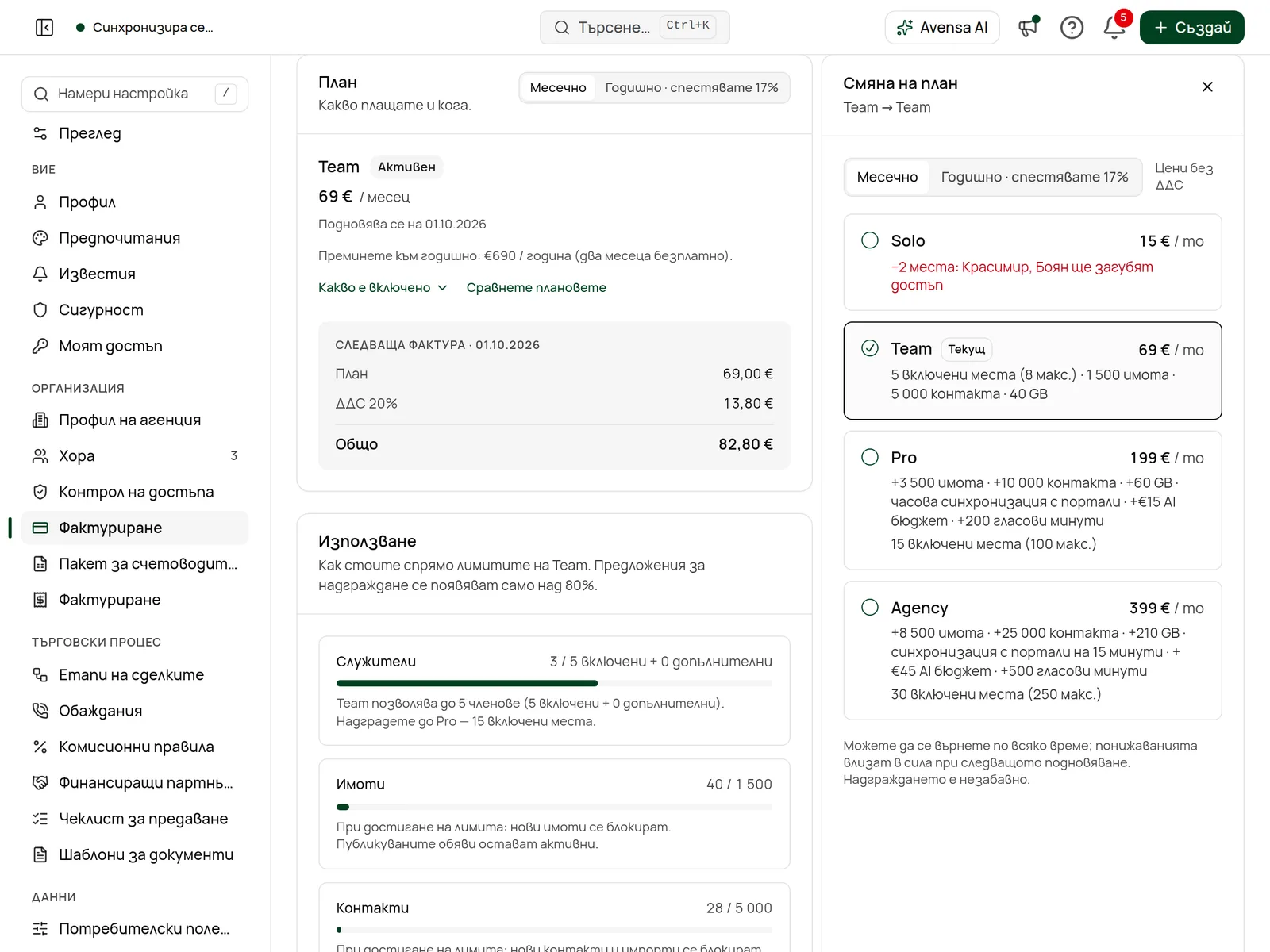
Task: Open Хора members page
Action: click(135, 455)
